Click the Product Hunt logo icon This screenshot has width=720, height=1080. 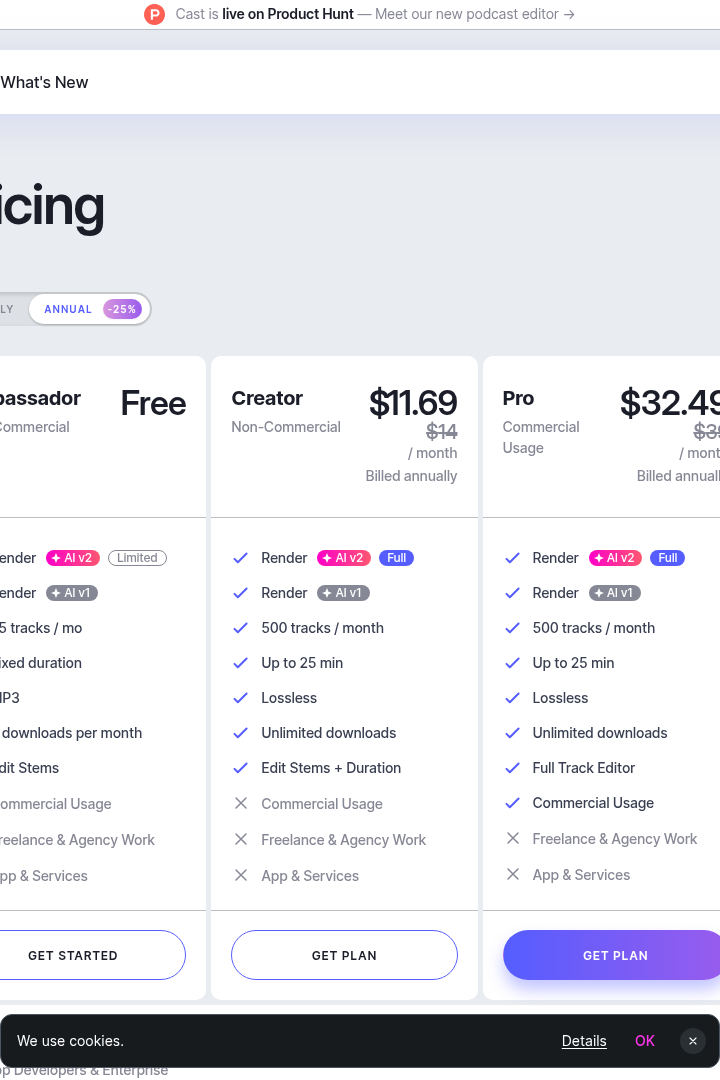(x=154, y=14)
